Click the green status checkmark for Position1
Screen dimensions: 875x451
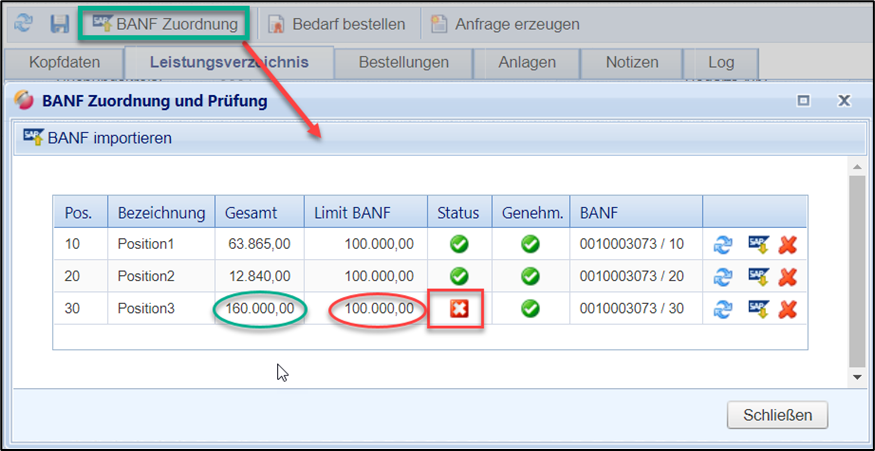point(459,243)
